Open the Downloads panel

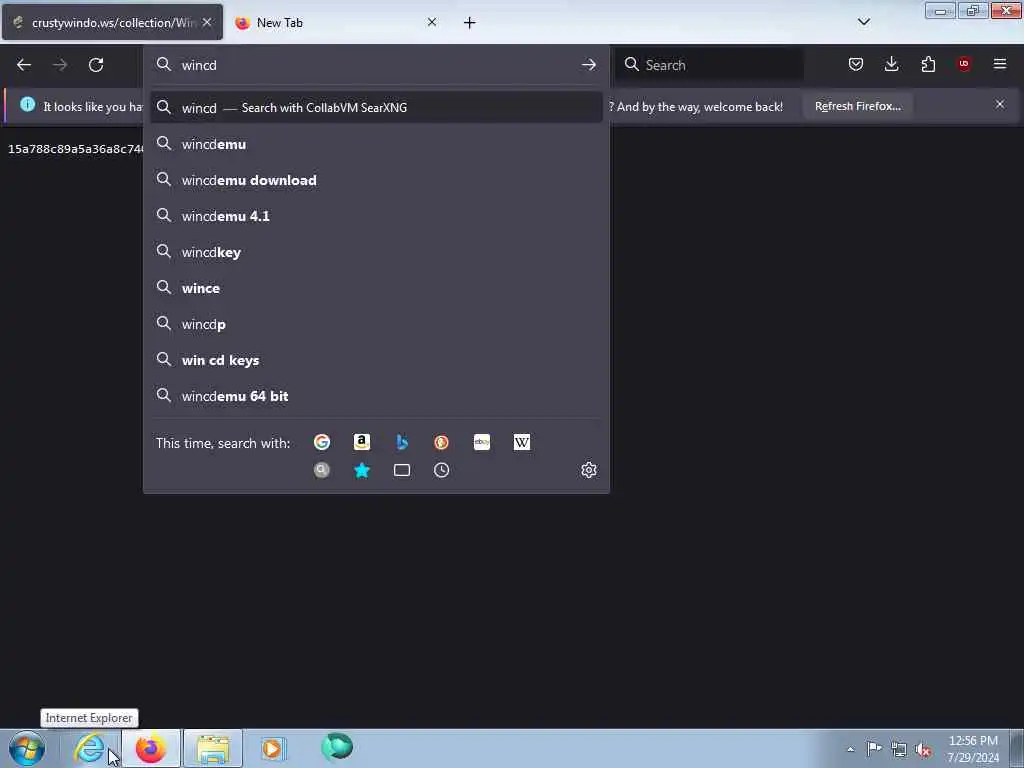[x=891, y=64]
